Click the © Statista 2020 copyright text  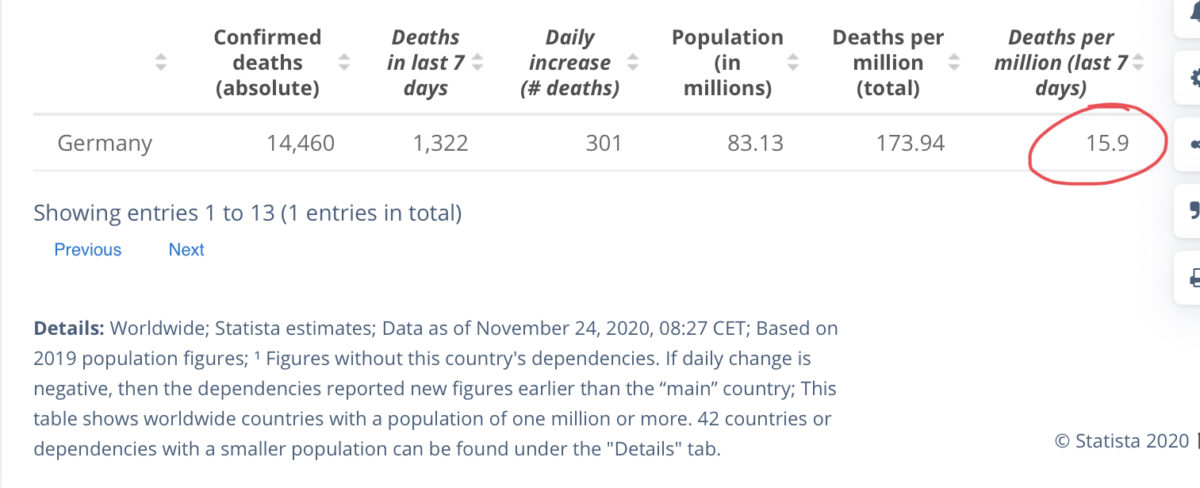pyautogui.click(x=1122, y=440)
